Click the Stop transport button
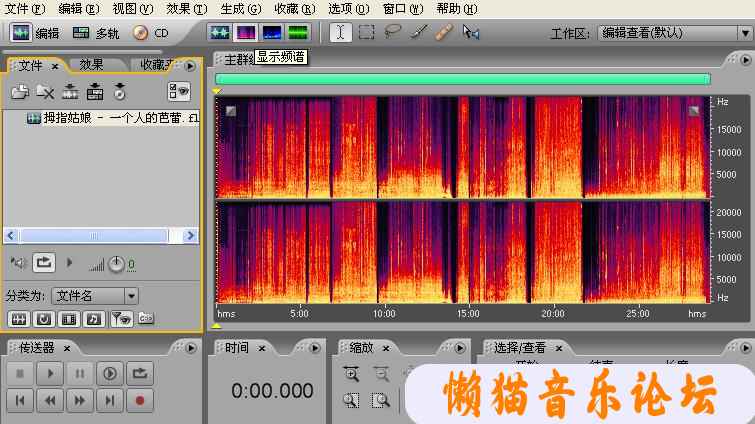This screenshot has width=755, height=424. pyautogui.click(x=20, y=373)
